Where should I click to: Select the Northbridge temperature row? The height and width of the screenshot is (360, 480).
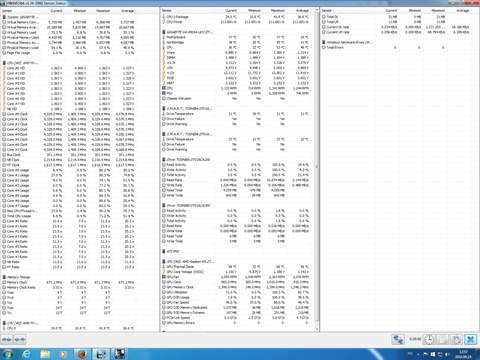[235, 42]
